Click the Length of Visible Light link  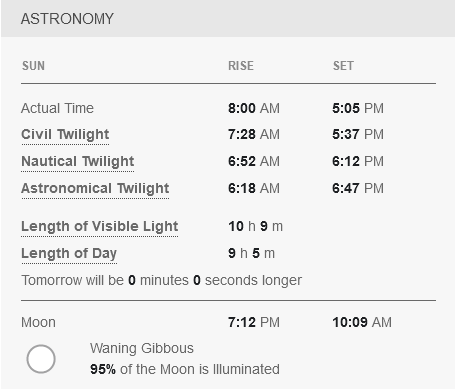point(100,227)
